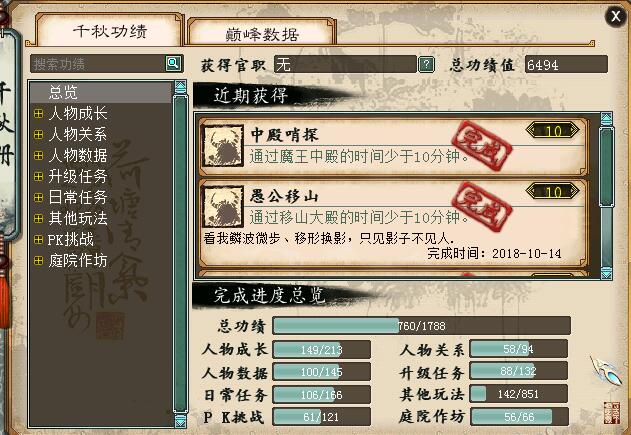This screenshot has height=435, width=631.
Task: Expand the 庭院作坊 category
Action: 39,261
